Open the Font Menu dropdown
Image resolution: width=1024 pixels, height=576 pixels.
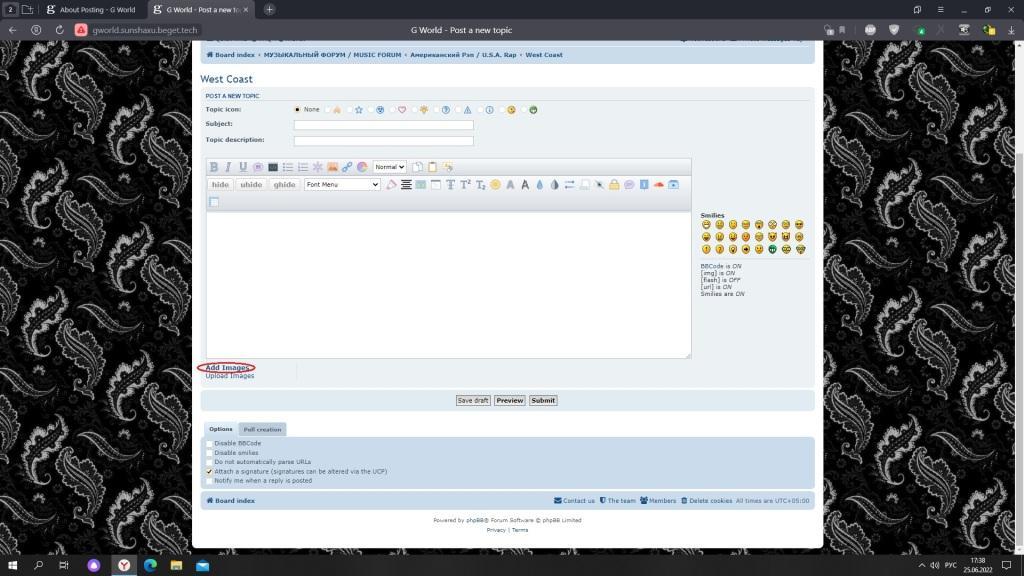click(342, 185)
